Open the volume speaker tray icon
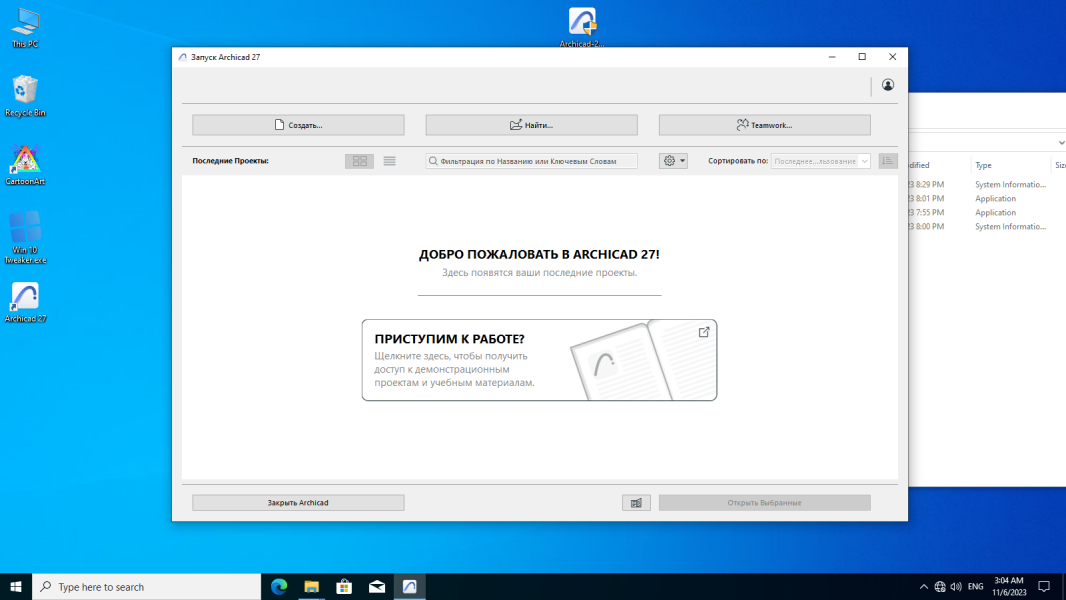The image size is (1066, 600). click(x=956, y=586)
